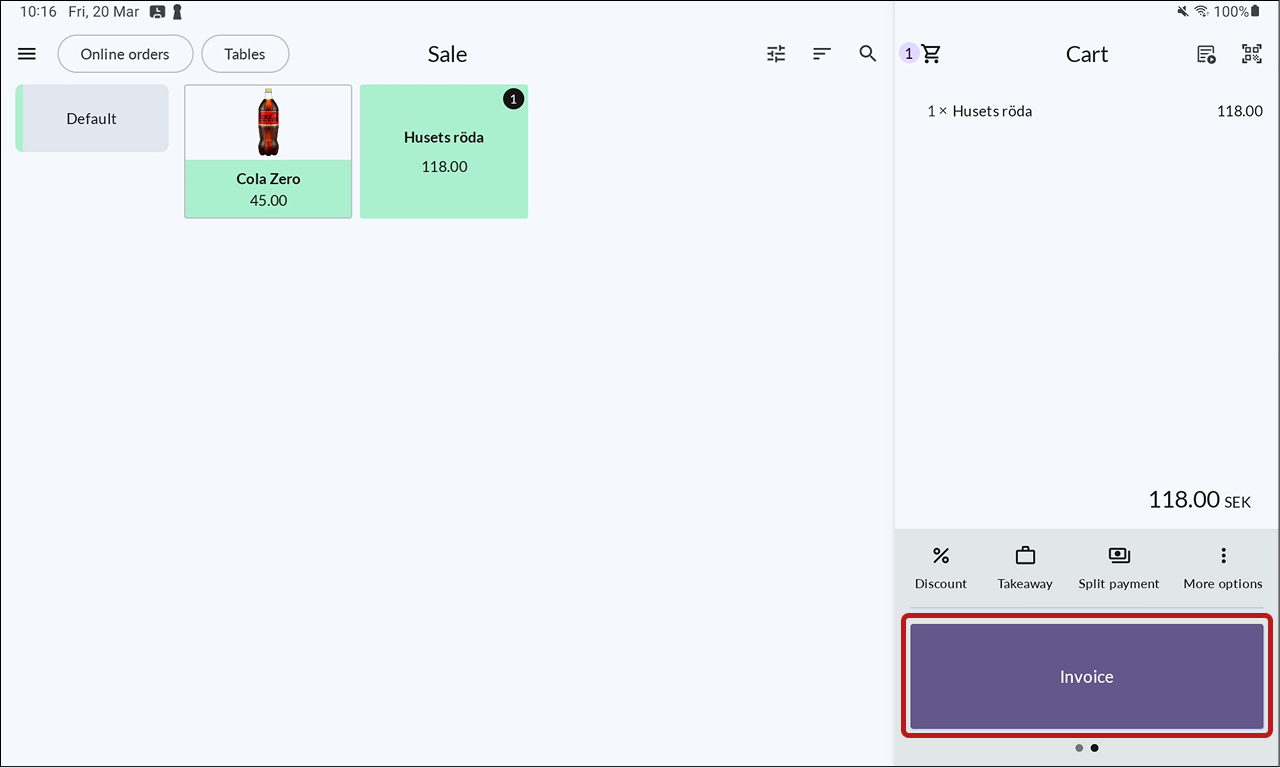This screenshot has height=768, width=1280.
Task: Open the hamburger navigation menu
Action: point(27,54)
